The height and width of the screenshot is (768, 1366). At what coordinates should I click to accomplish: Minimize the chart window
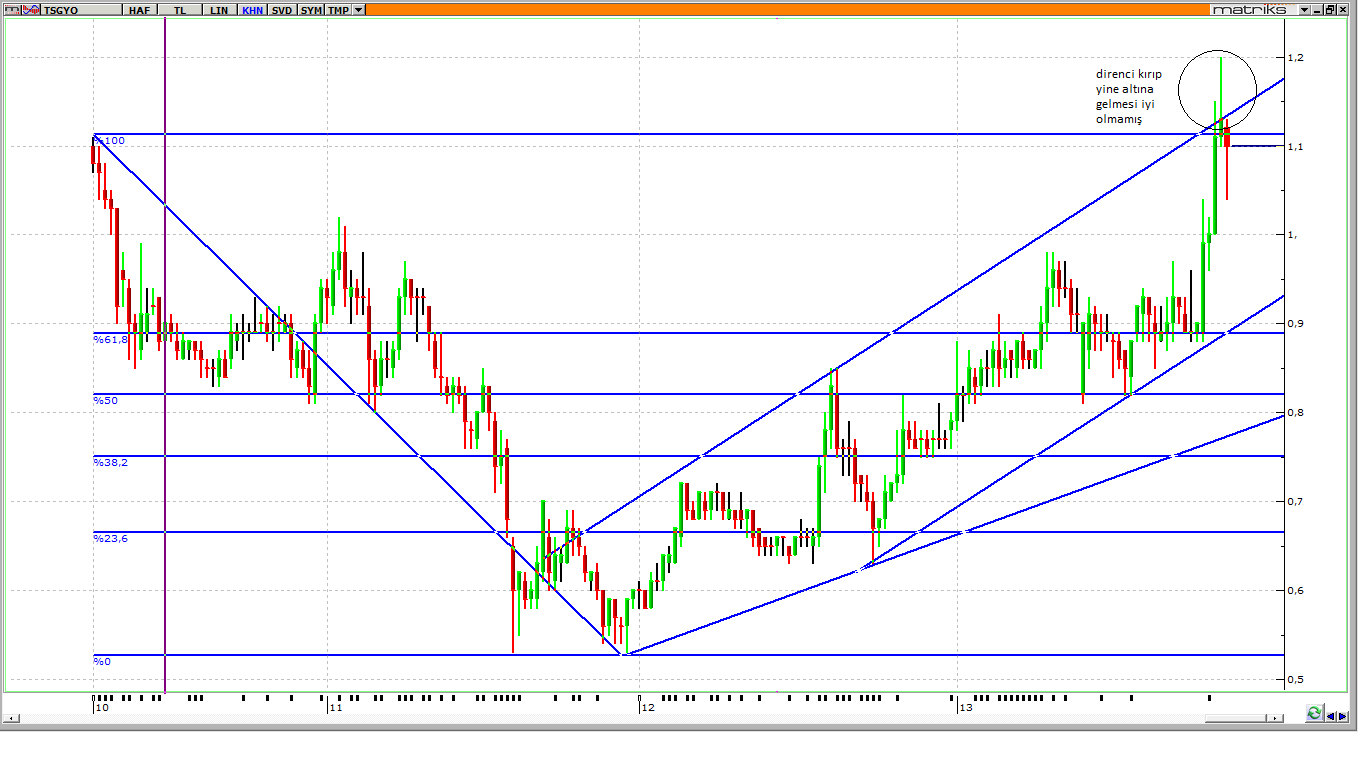point(1318,9)
